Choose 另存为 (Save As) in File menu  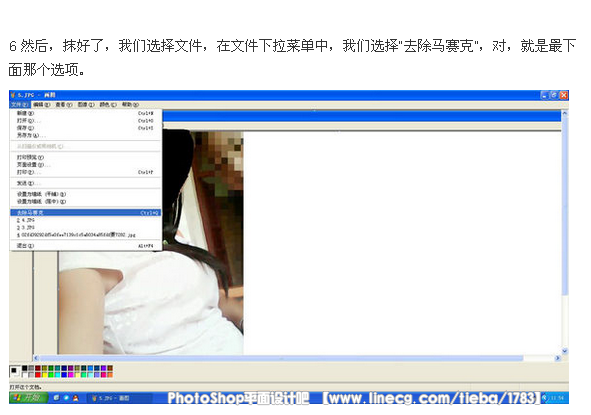[x=86, y=135]
